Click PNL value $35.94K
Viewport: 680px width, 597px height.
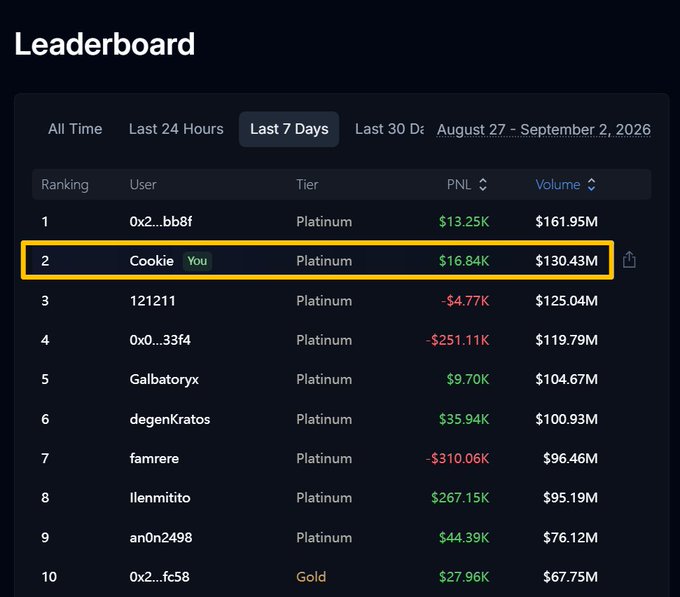pos(464,419)
